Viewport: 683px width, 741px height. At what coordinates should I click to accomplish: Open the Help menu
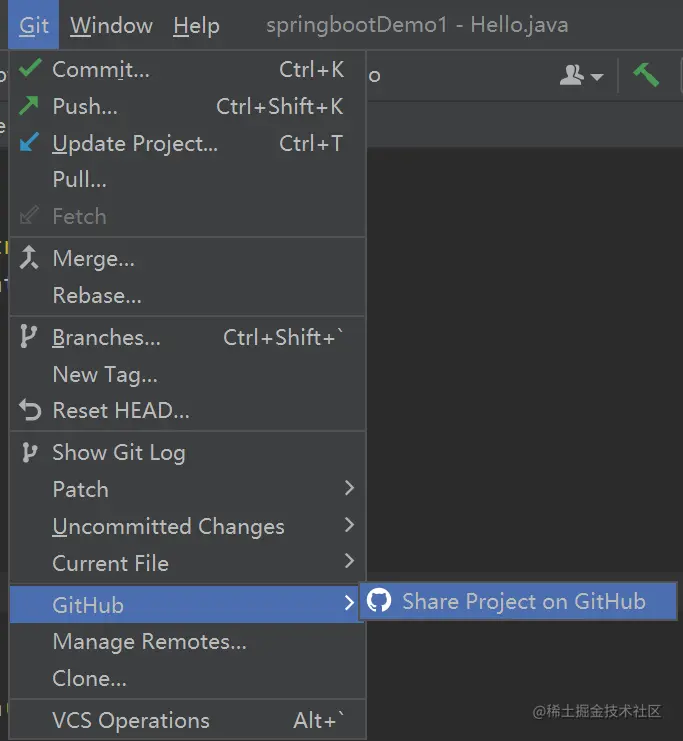tap(196, 26)
